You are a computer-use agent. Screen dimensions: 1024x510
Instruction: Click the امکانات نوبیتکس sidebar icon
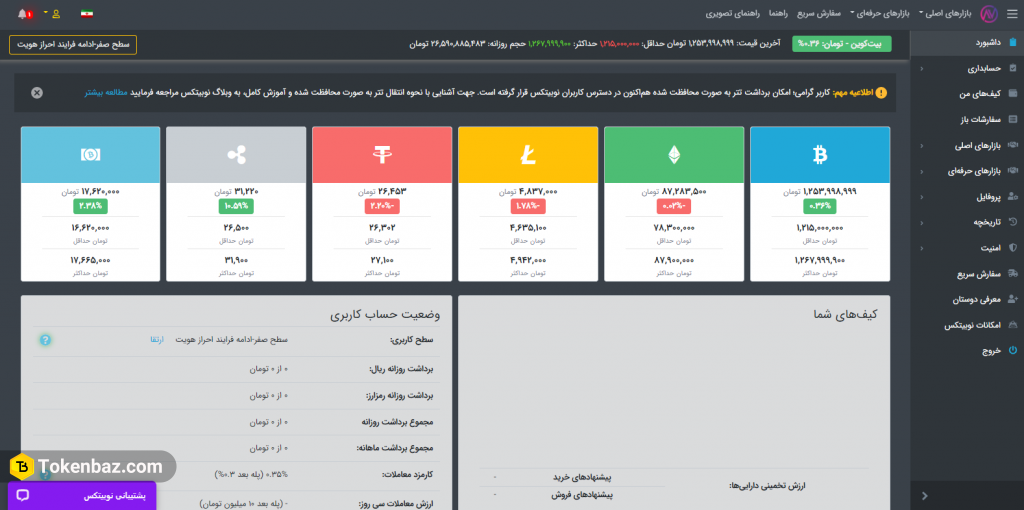1012,325
